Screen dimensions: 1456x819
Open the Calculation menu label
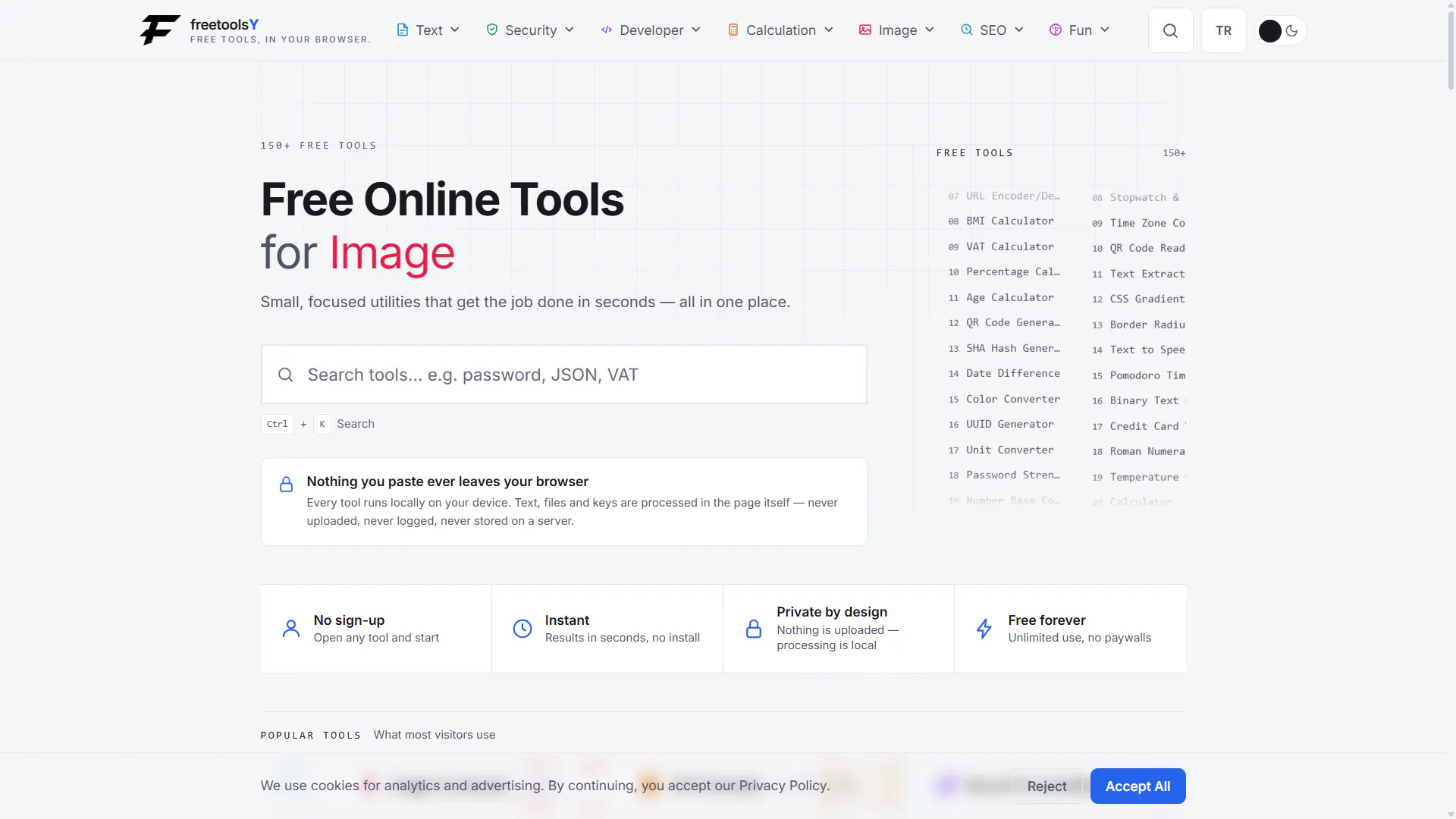pyautogui.click(x=781, y=30)
